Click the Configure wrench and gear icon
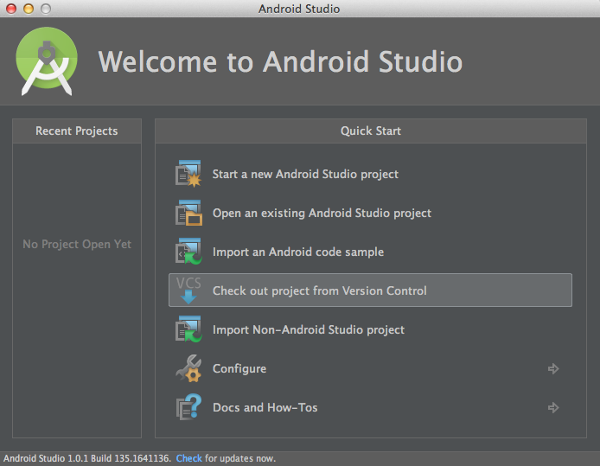 188,368
